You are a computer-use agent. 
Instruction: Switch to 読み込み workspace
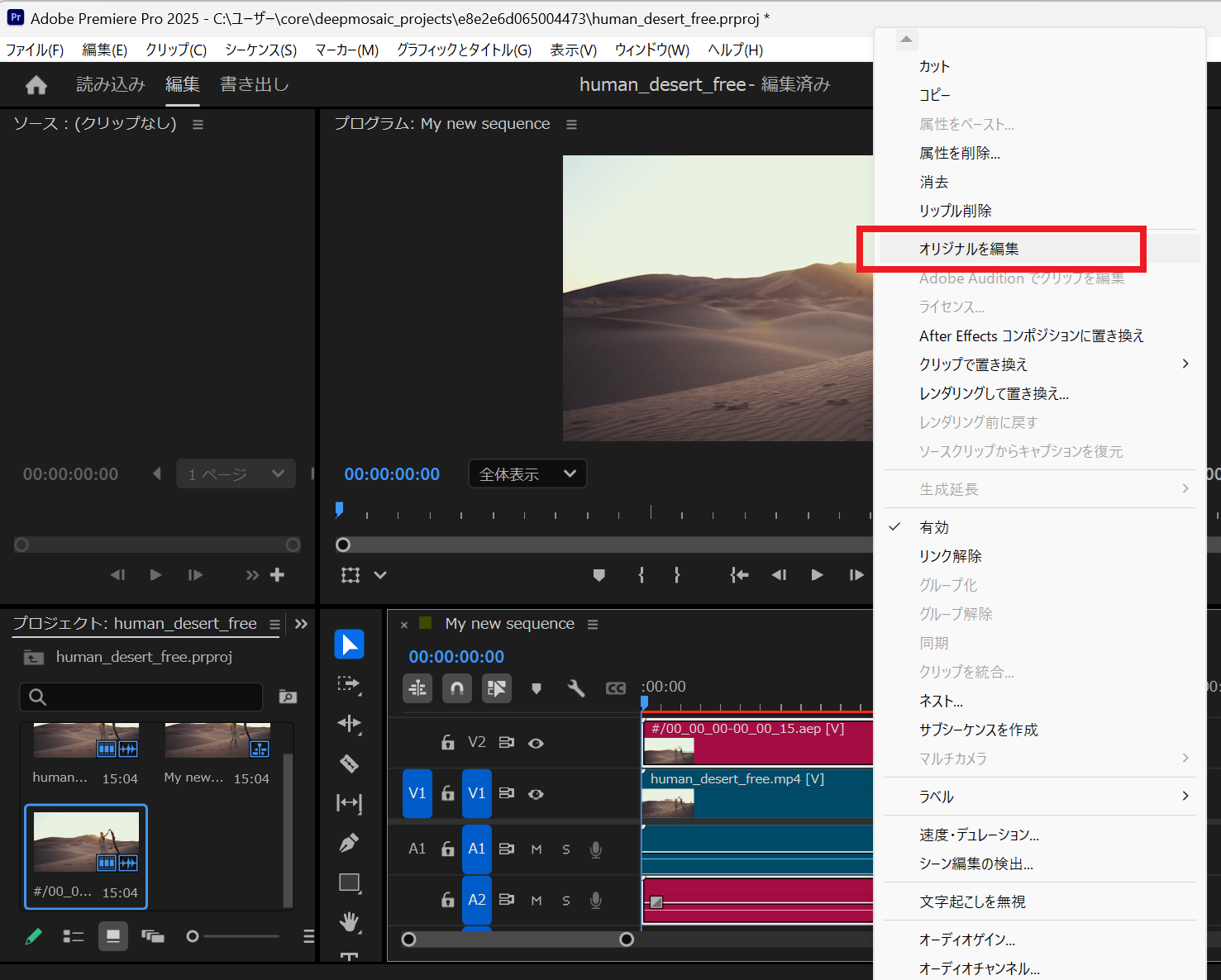(x=111, y=84)
